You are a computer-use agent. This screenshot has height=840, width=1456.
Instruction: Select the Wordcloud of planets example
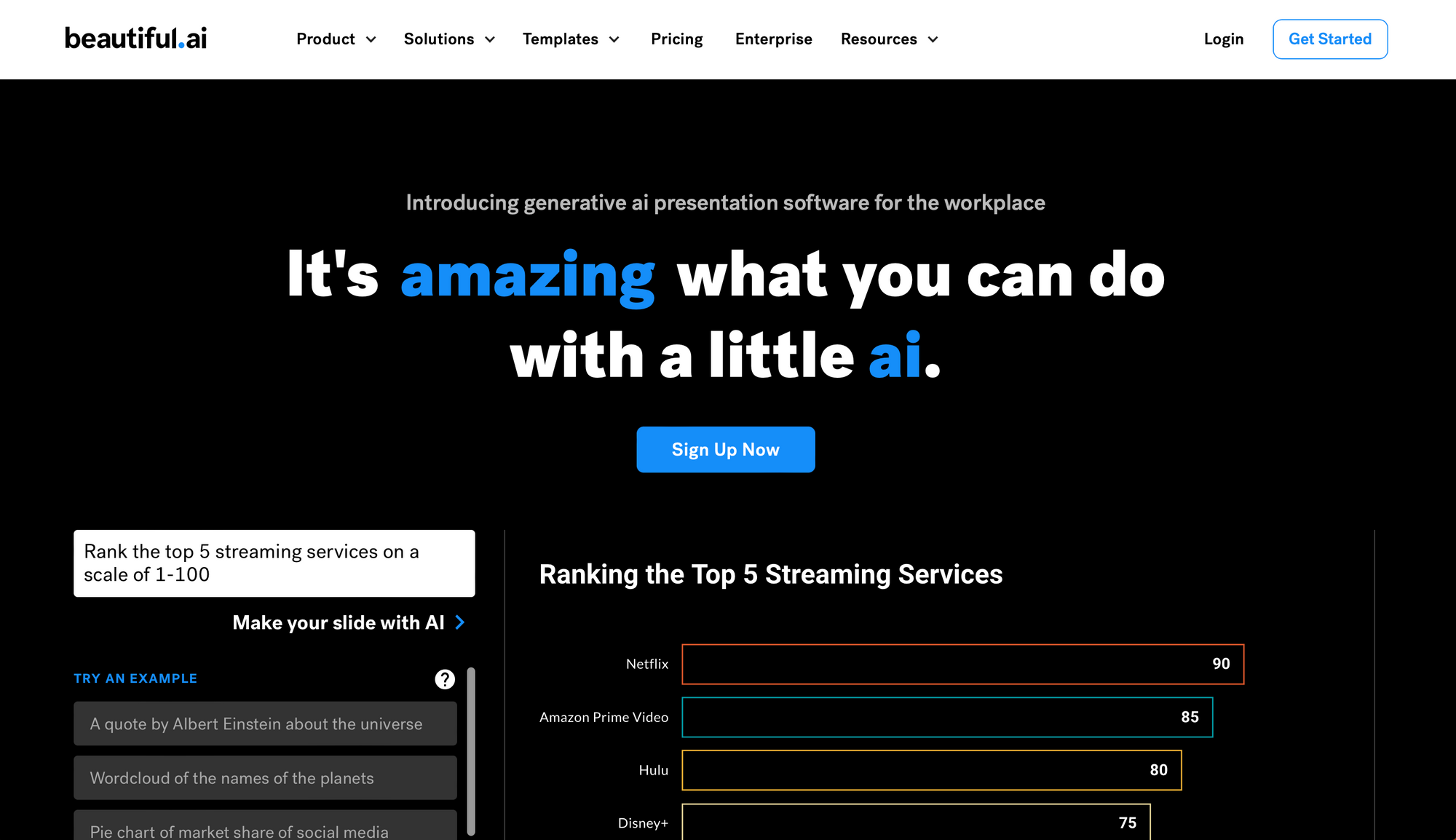264,777
